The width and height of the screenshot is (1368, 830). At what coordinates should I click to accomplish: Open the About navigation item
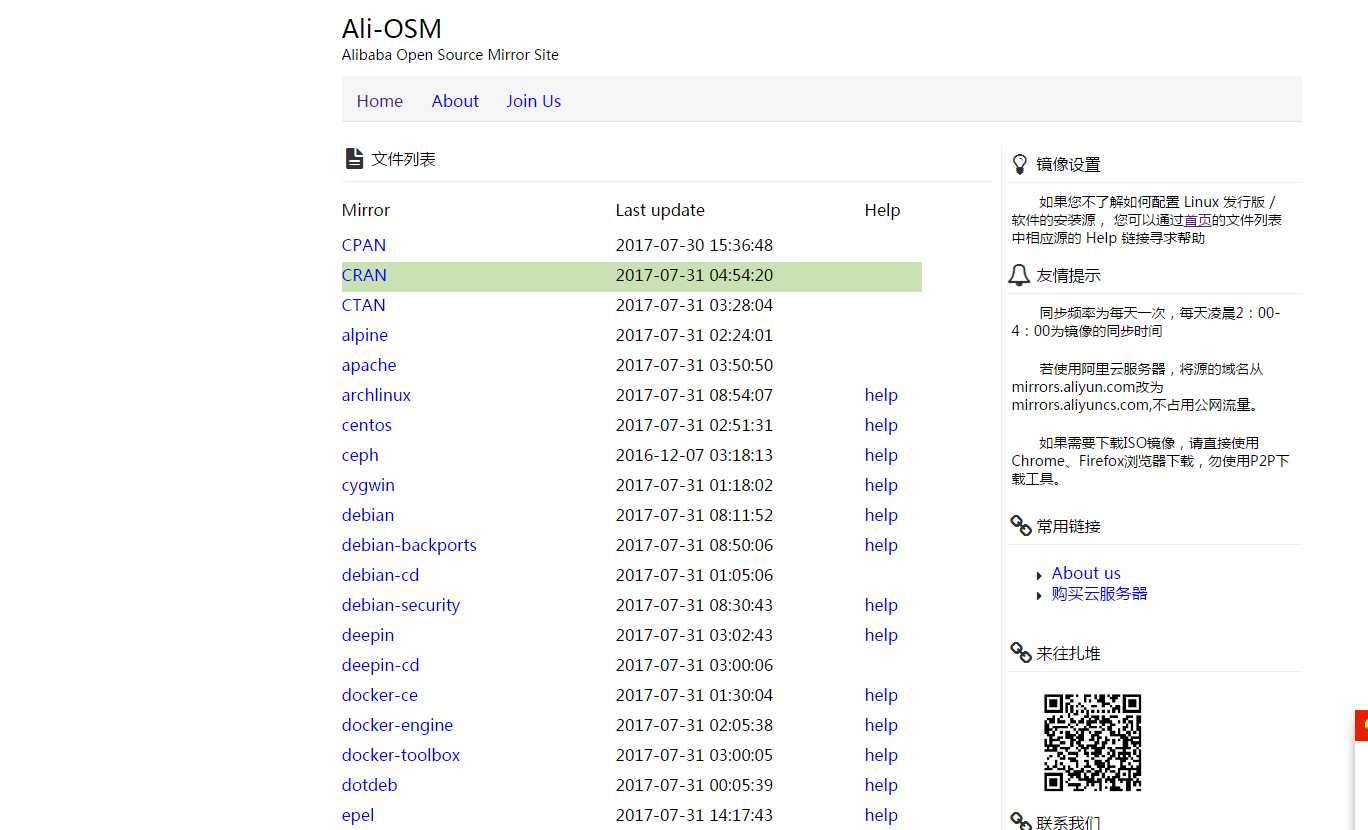(455, 101)
